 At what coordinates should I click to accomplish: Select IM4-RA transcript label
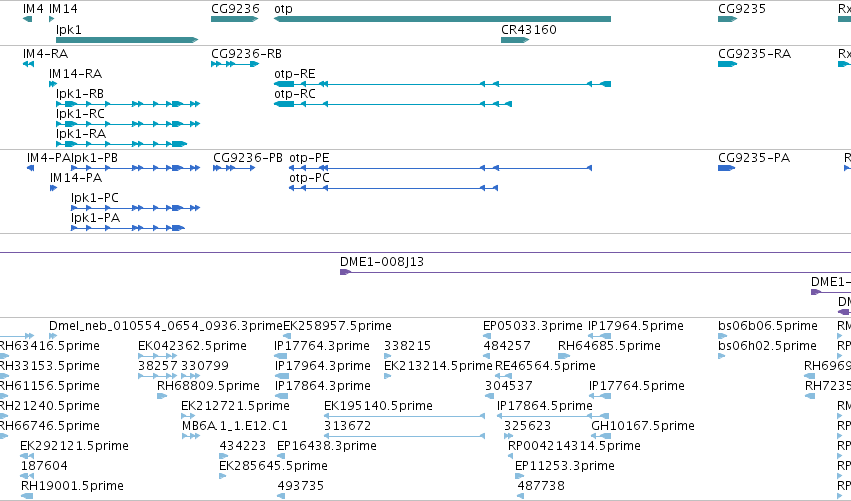[x=46, y=54]
